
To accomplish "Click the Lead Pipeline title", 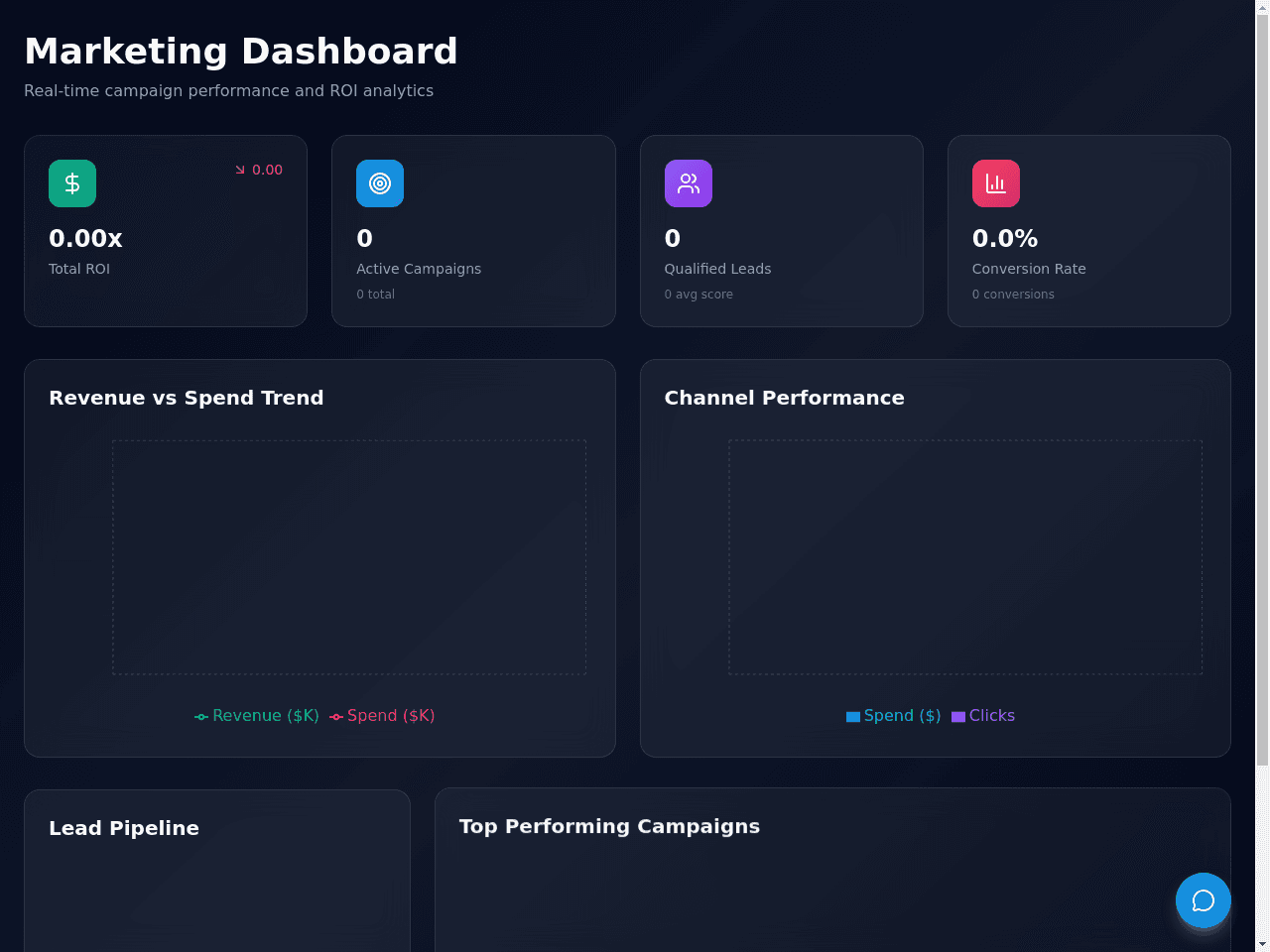I will coord(124,828).
